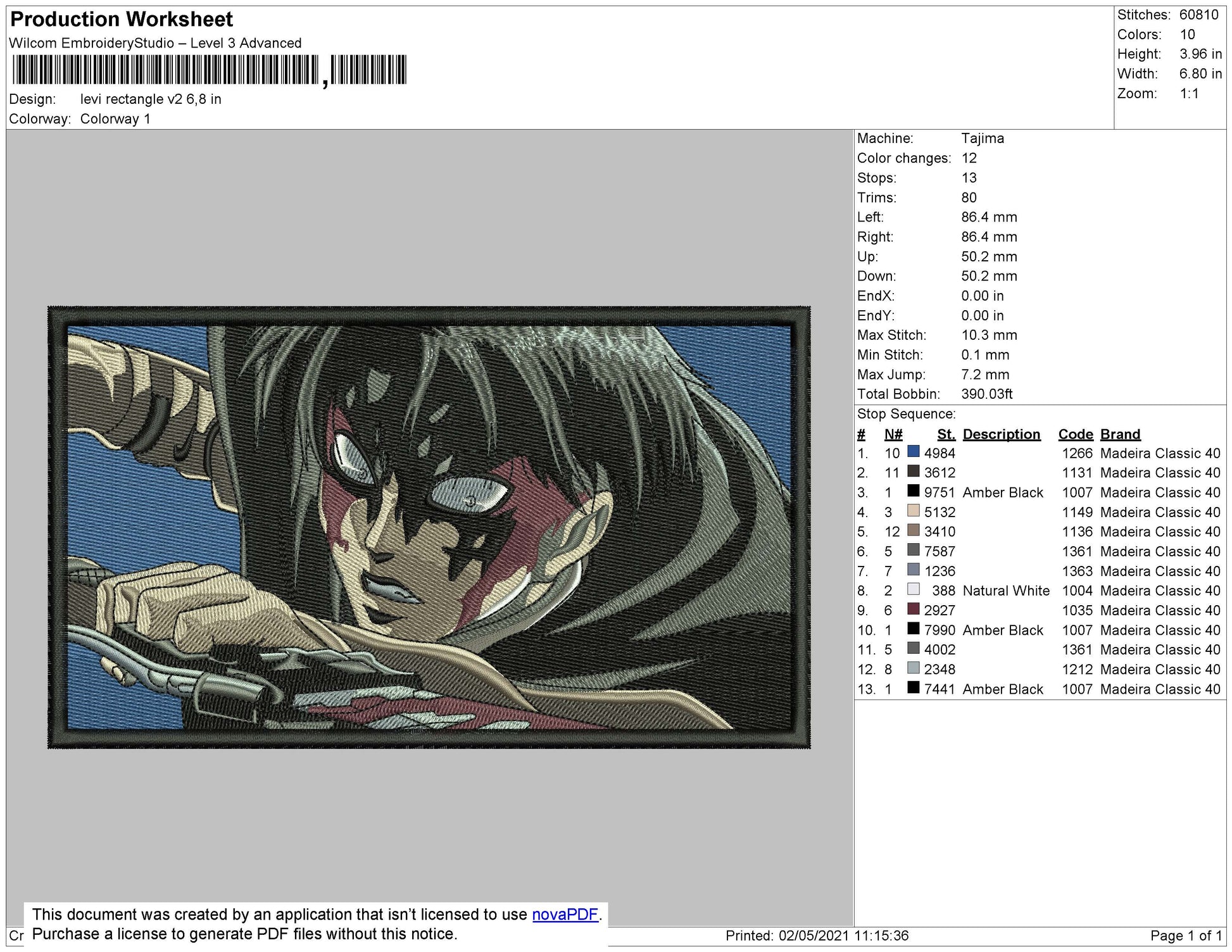Click the Brand column header

coord(1120,434)
